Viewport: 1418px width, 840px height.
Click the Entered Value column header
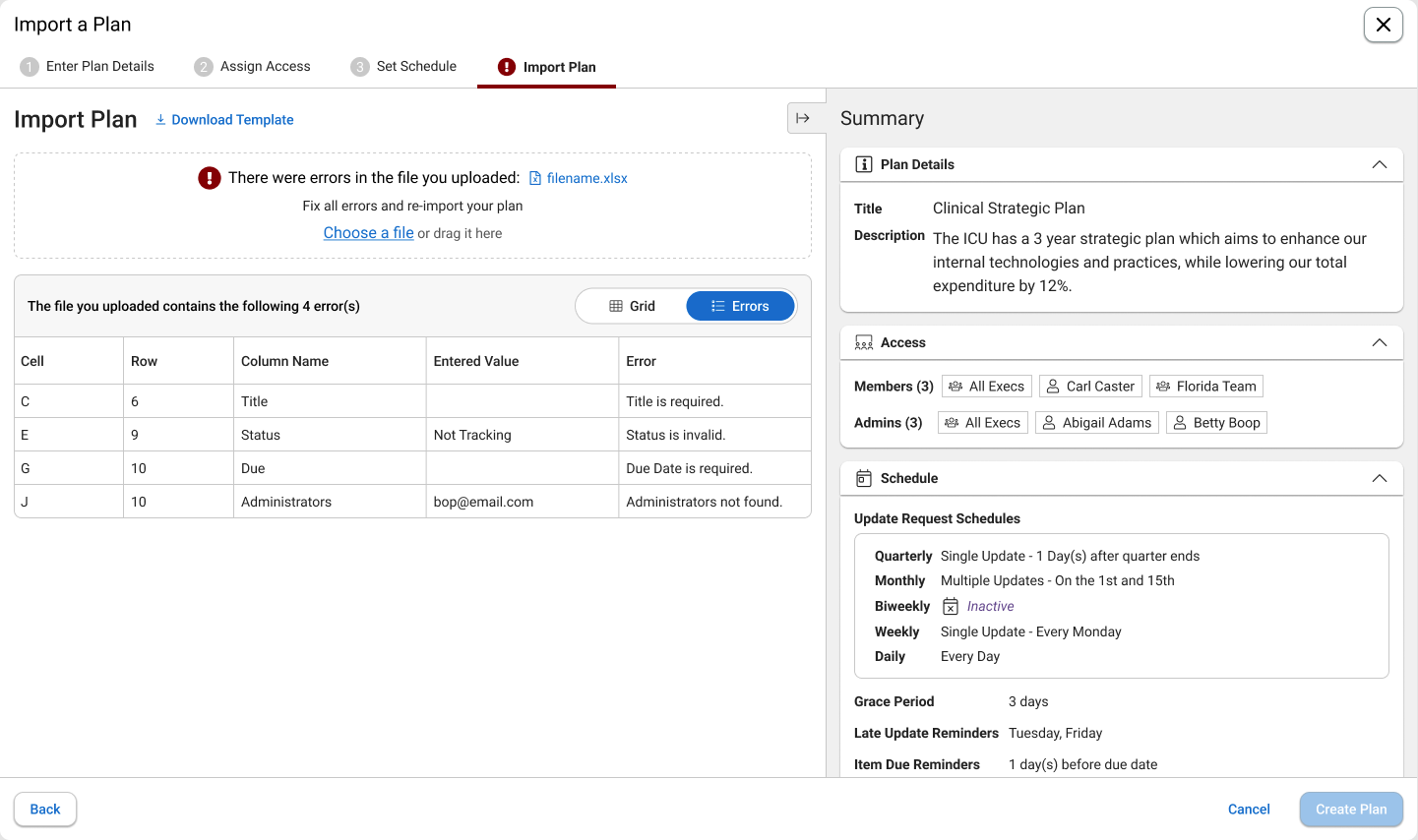pos(523,361)
